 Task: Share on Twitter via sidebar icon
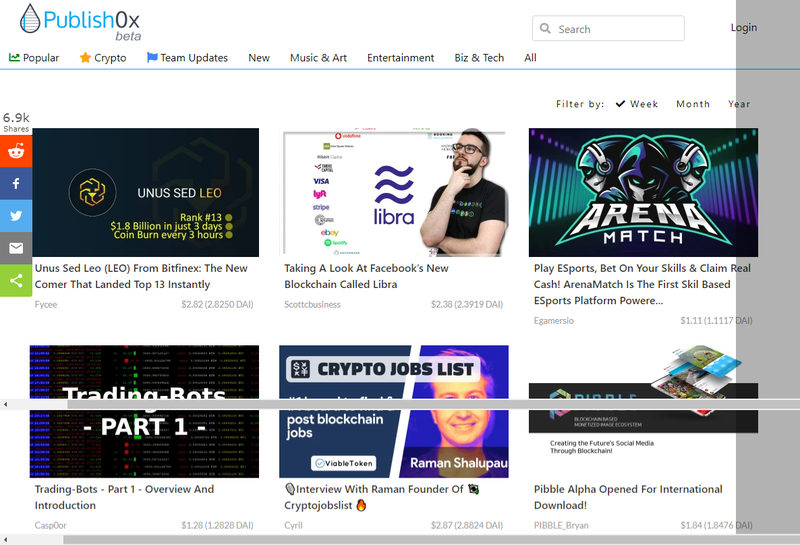click(x=16, y=215)
